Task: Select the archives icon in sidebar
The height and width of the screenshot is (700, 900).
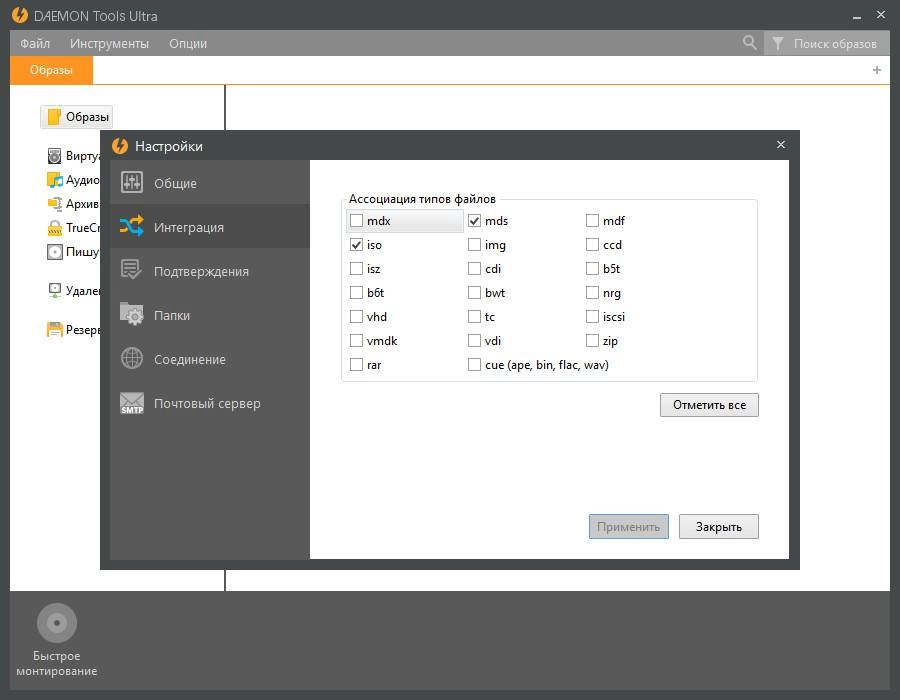Action: (55, 204)
